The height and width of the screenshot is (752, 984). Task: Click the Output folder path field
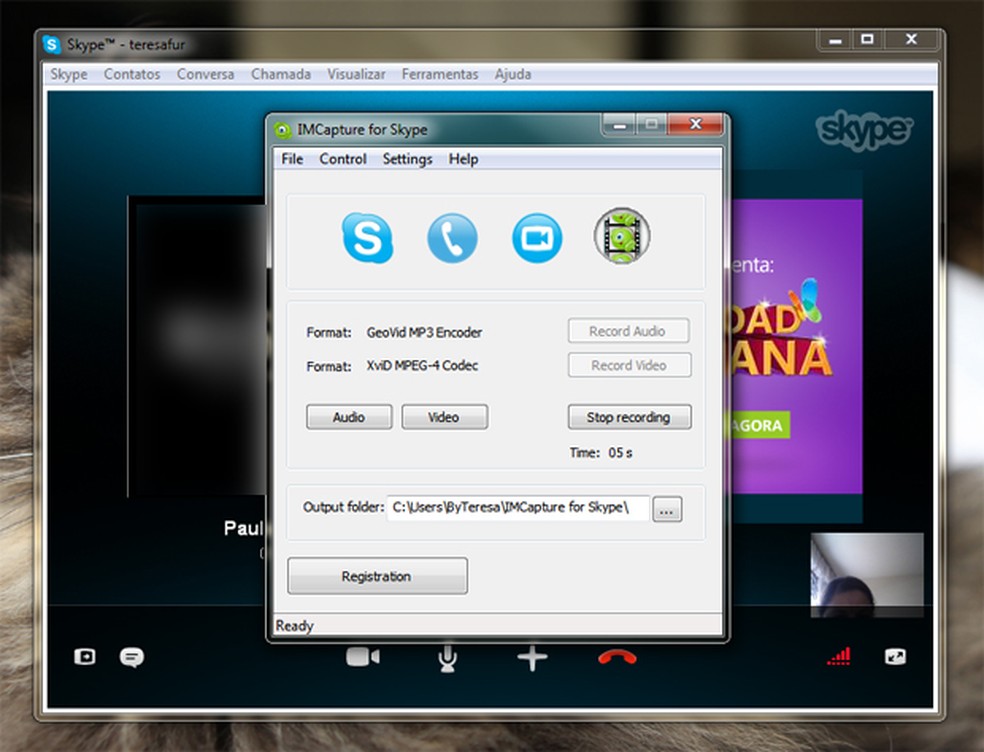click(518, 507)
